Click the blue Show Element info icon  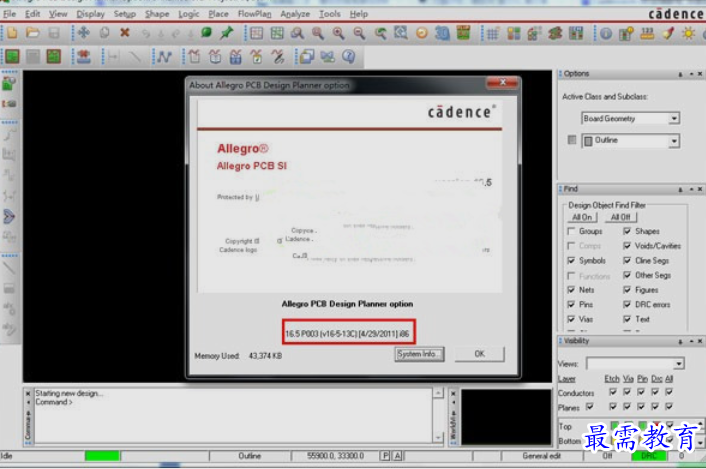(x=606, y=34)
